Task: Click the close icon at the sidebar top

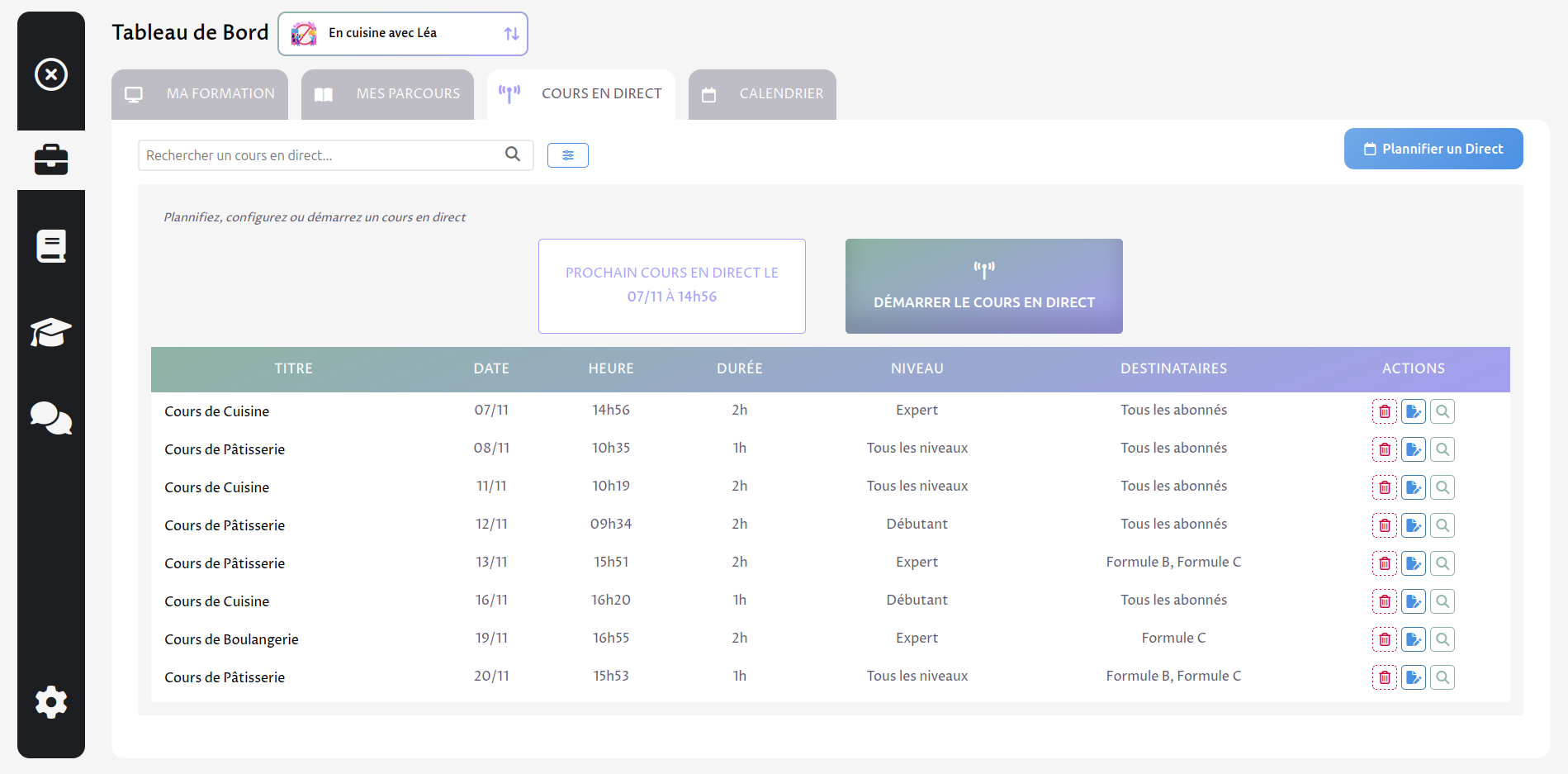Action: coord(50,74)
